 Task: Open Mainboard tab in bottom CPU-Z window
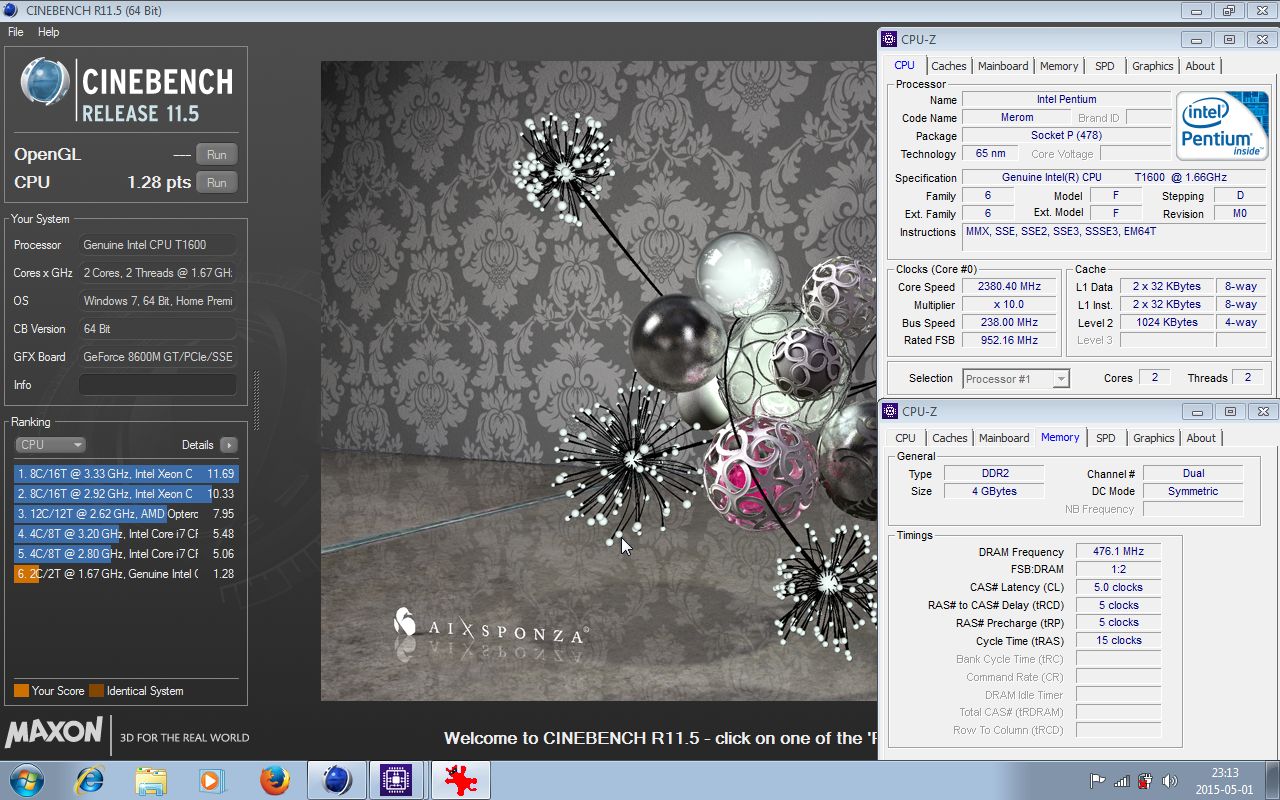1004,438
